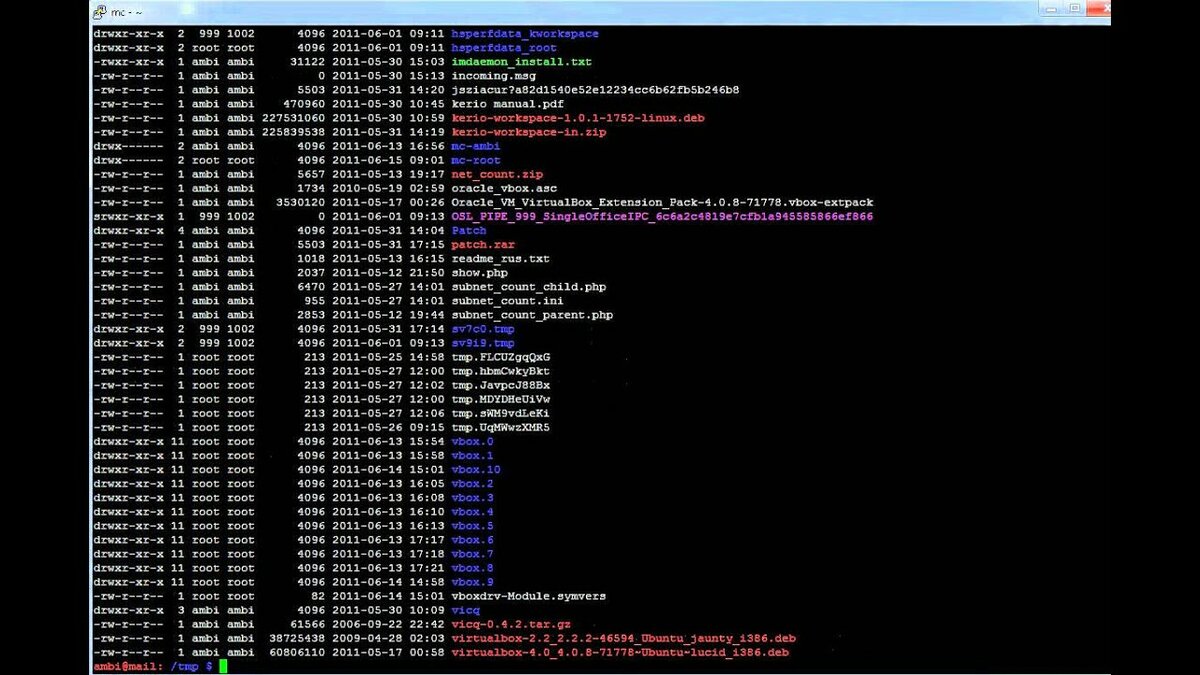Click the tmp.MDYDHeUiVw file name
1200x675 pixels.
(x=501, y=399)
